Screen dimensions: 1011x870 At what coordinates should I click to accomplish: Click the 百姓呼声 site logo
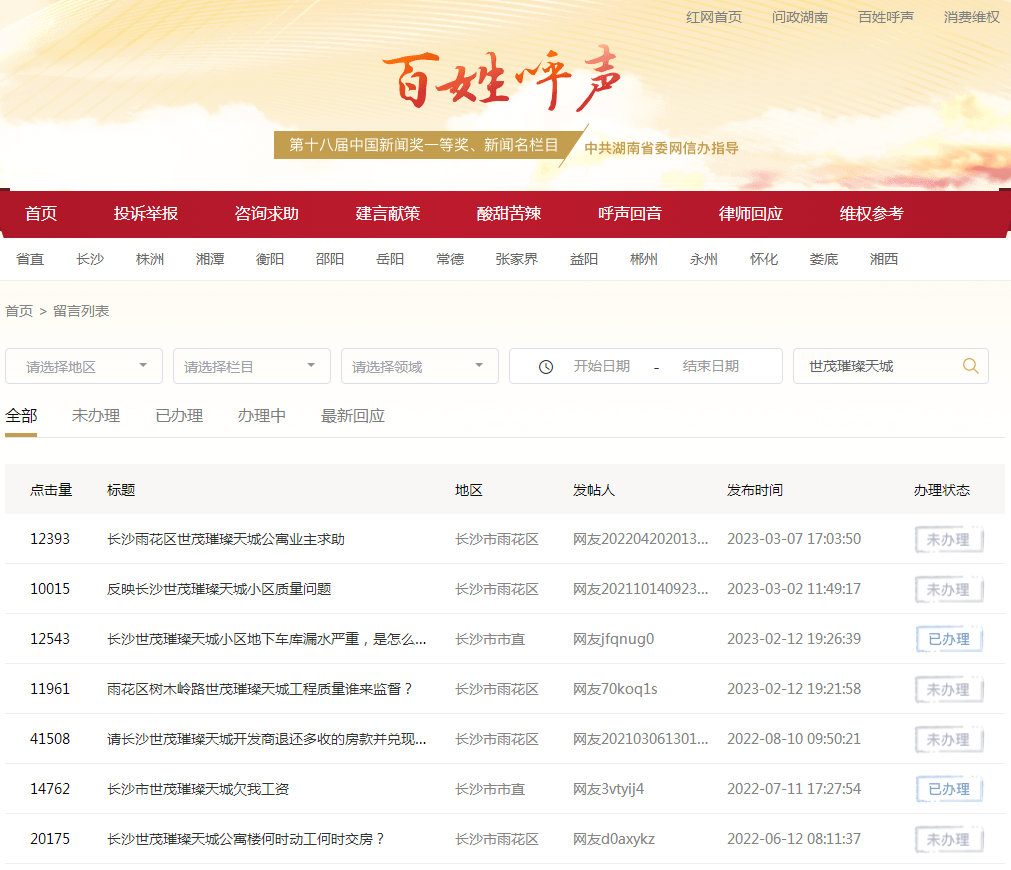coord(501,78)
